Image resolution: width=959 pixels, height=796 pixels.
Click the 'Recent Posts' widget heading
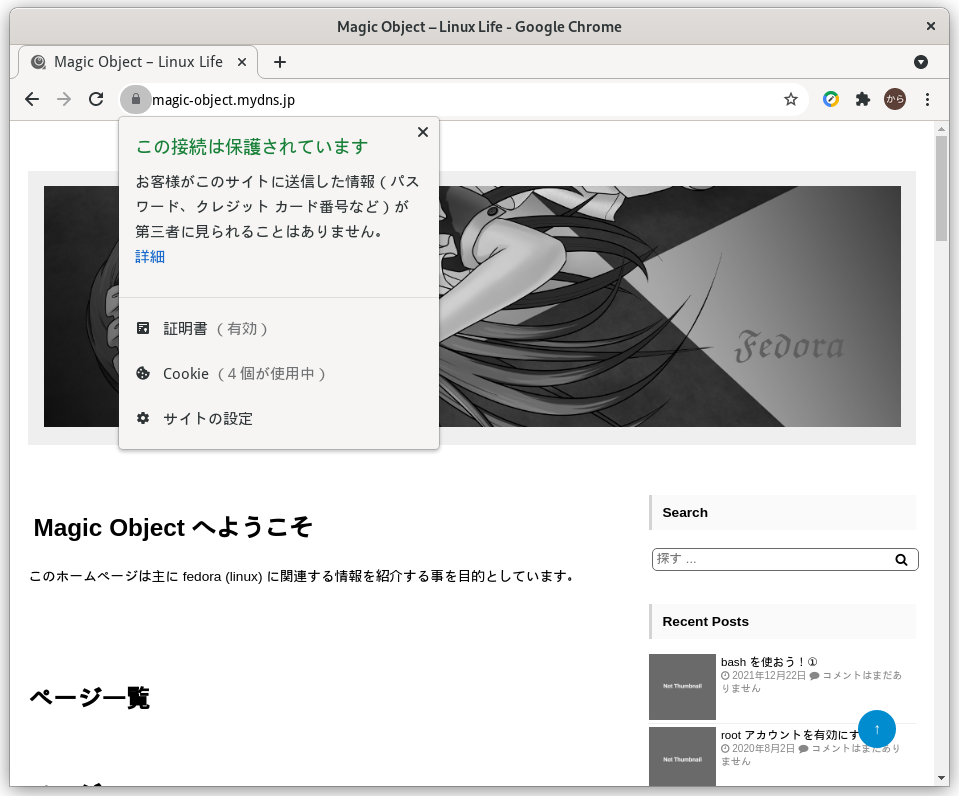tap(705, 622)
